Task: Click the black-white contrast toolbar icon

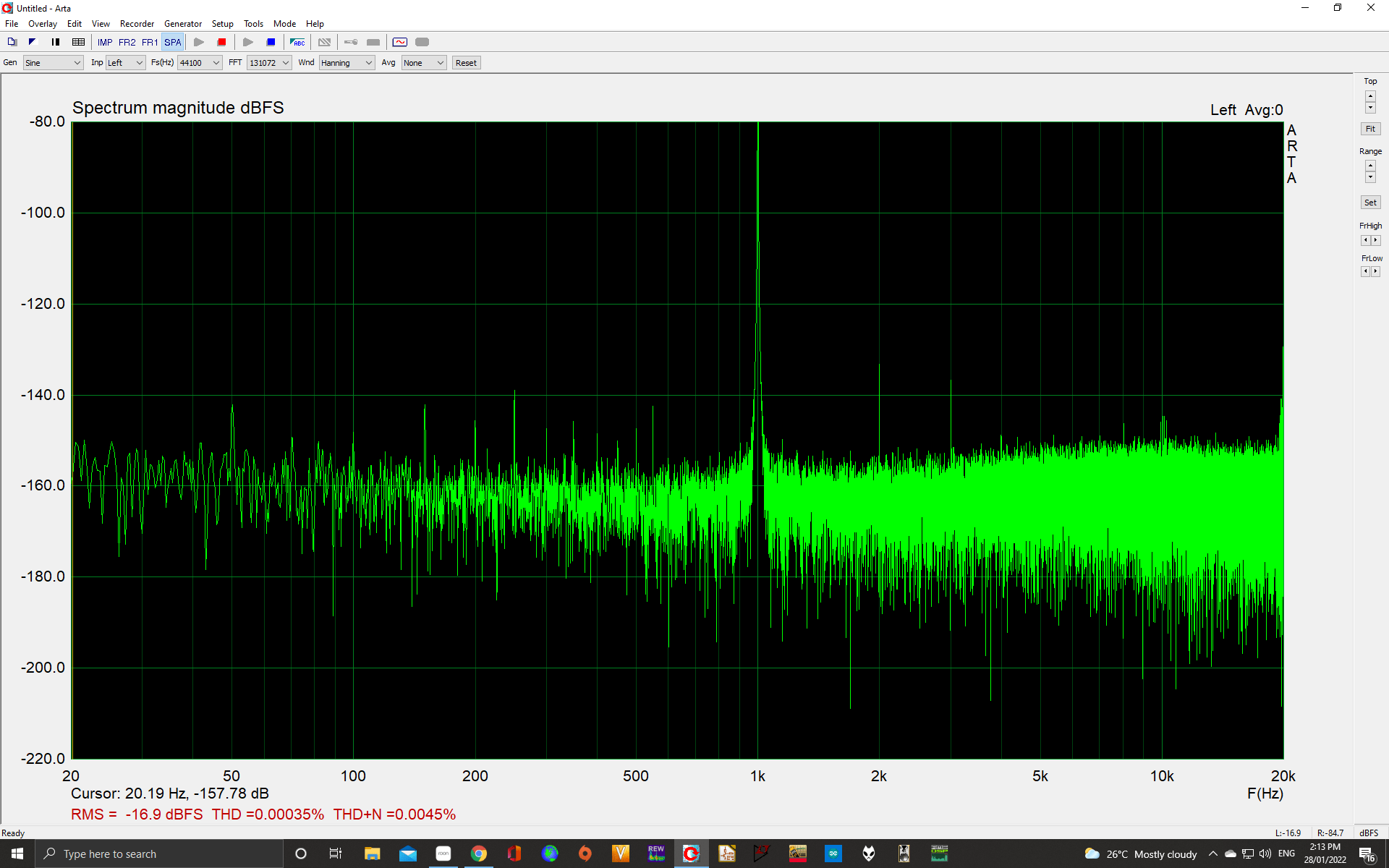Action: coord(33,42)
